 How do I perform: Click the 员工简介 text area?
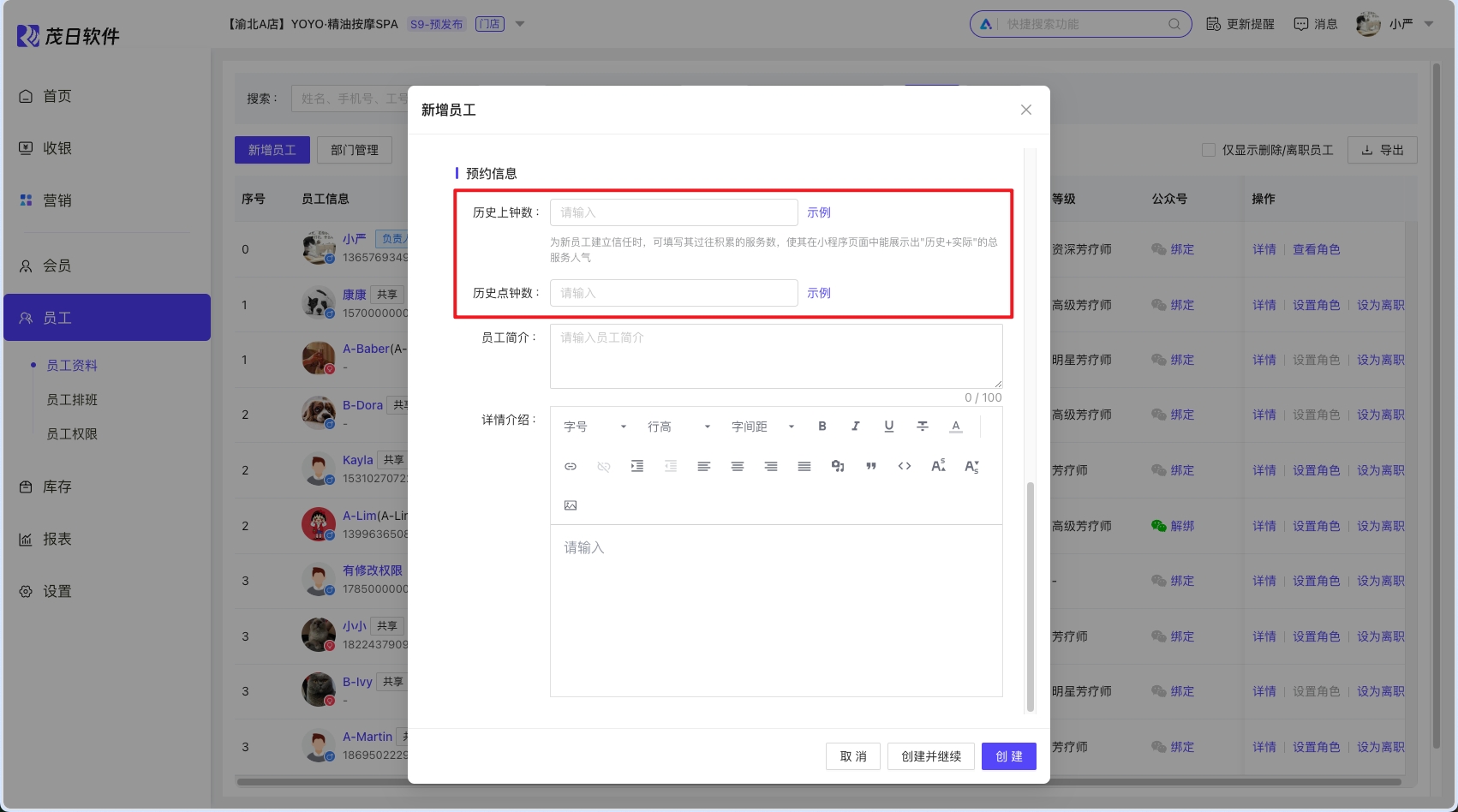click(x=775, y=356)
